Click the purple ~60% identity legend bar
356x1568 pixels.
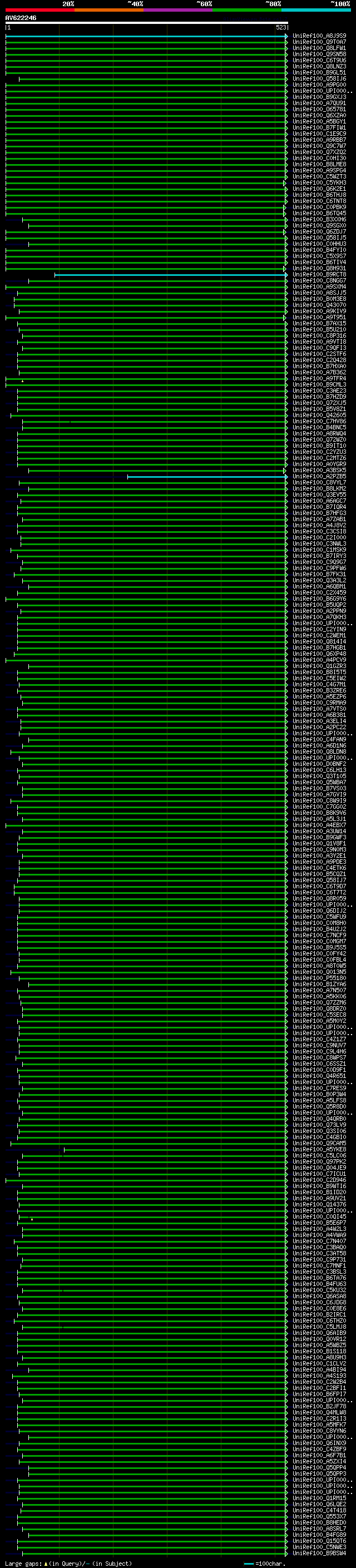[x=179, y=11]
